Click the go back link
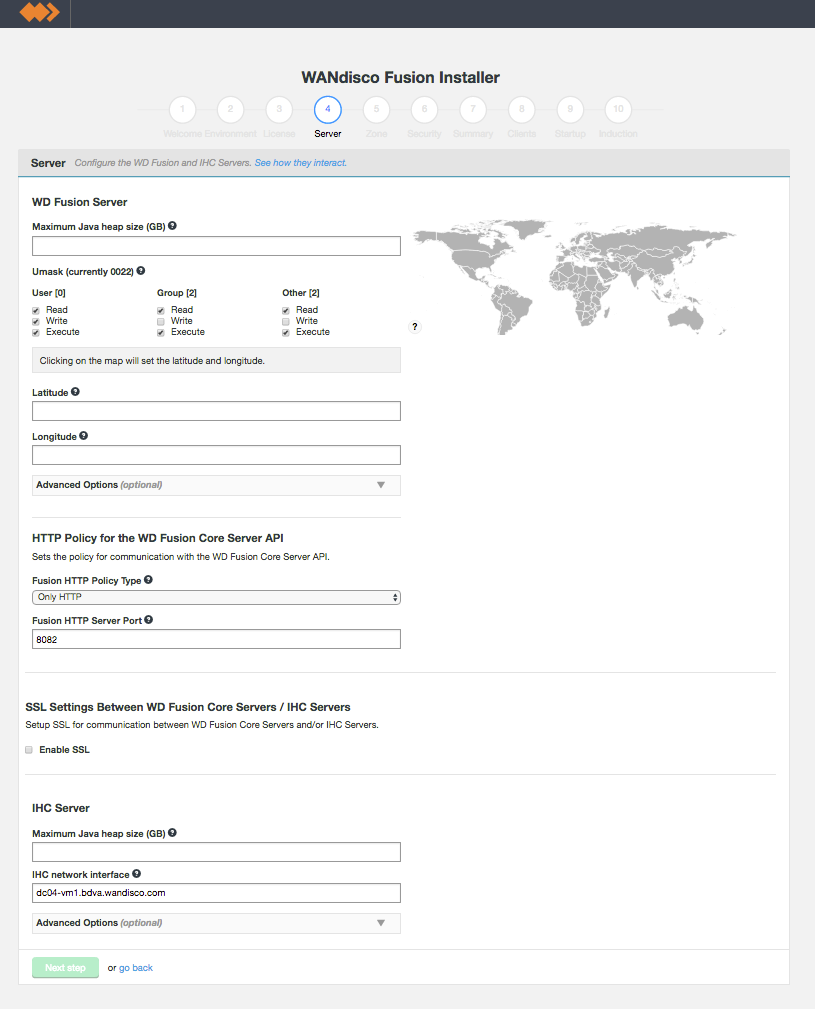This screenshot has width=815, height=1009. click(x=136, y=968)
